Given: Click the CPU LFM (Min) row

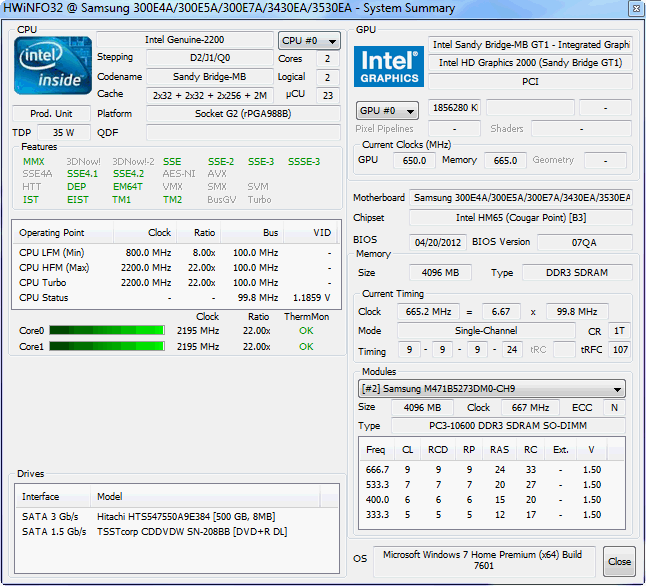Looking at the screenshot, I should [x=176, y=253].
